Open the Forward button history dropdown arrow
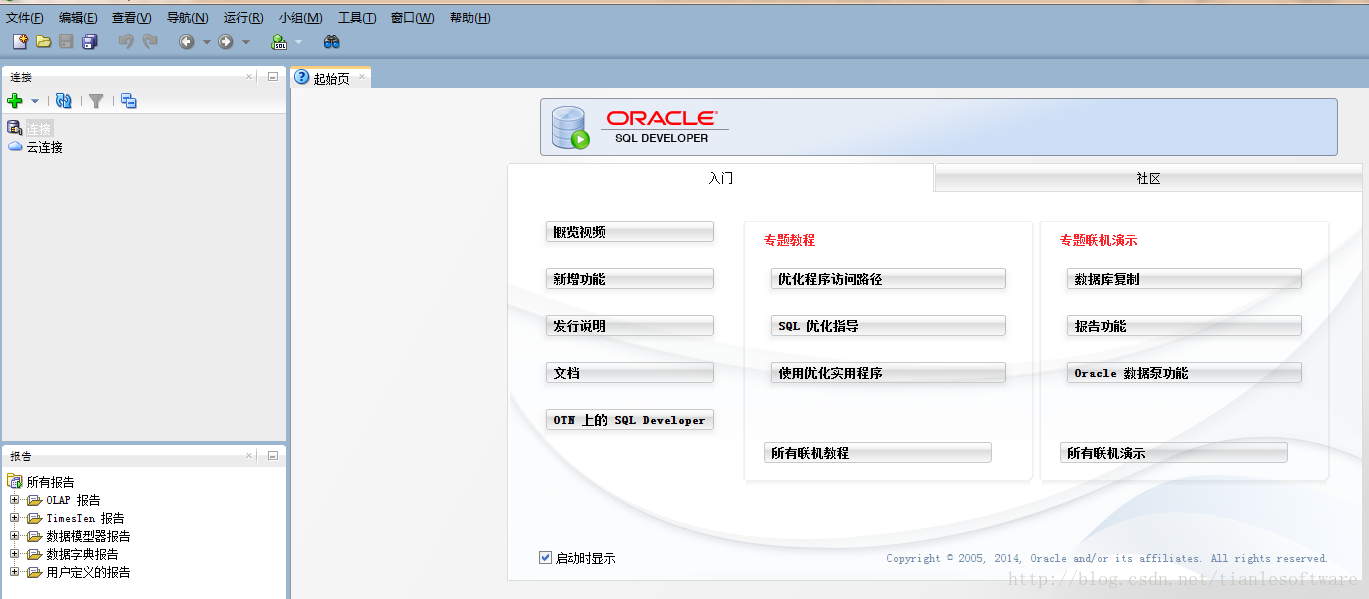This screenshot has width=1369, height=599. coord(246,42)
